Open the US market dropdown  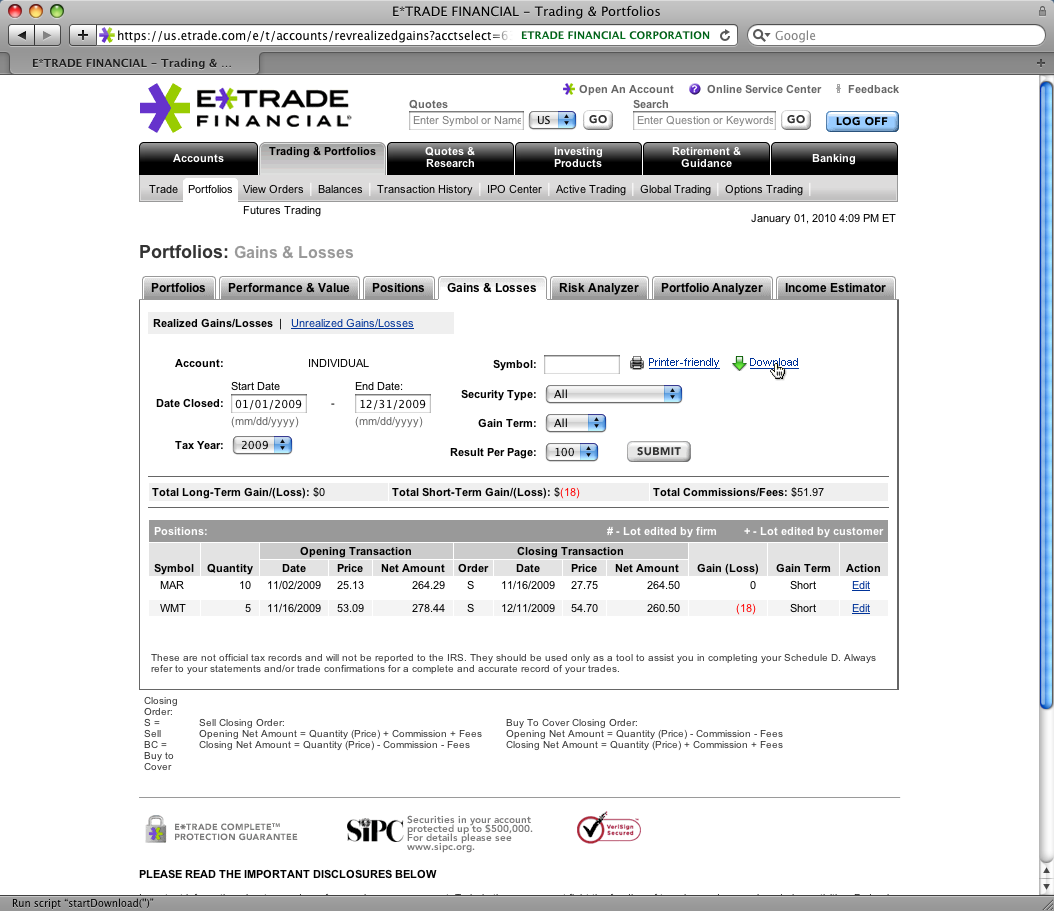click(x=553, y=120)
